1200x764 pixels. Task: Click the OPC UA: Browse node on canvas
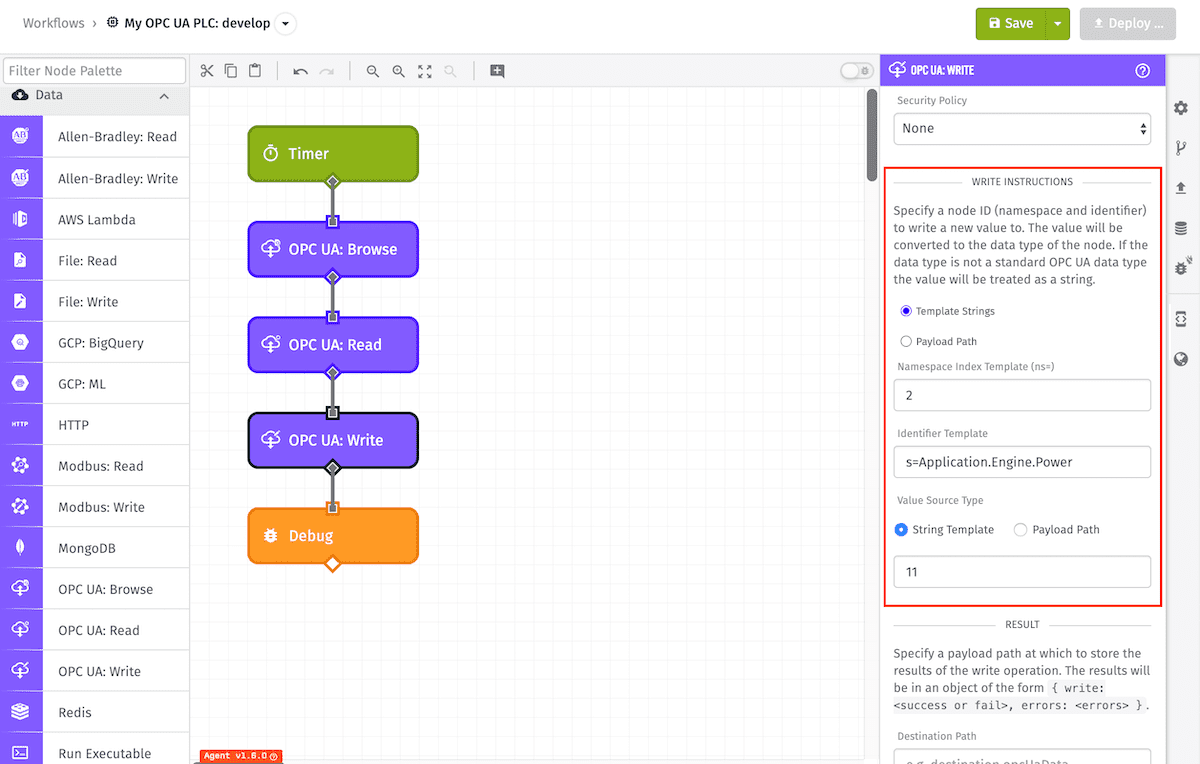(333, 249)
